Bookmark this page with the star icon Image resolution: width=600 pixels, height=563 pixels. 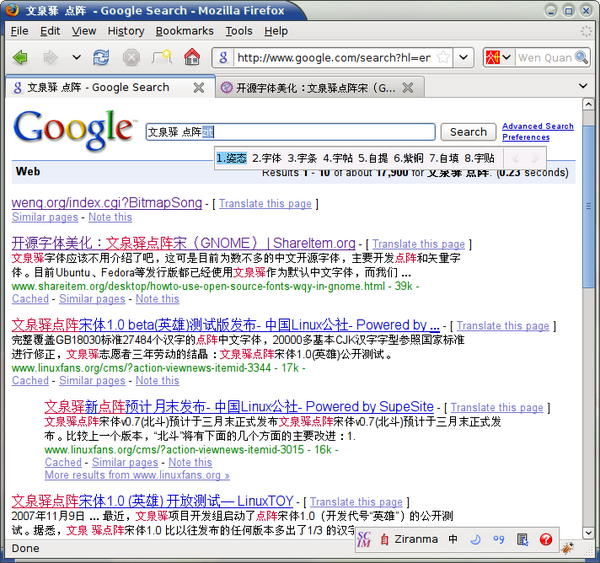pyautogui.click(x=443, y=58)
